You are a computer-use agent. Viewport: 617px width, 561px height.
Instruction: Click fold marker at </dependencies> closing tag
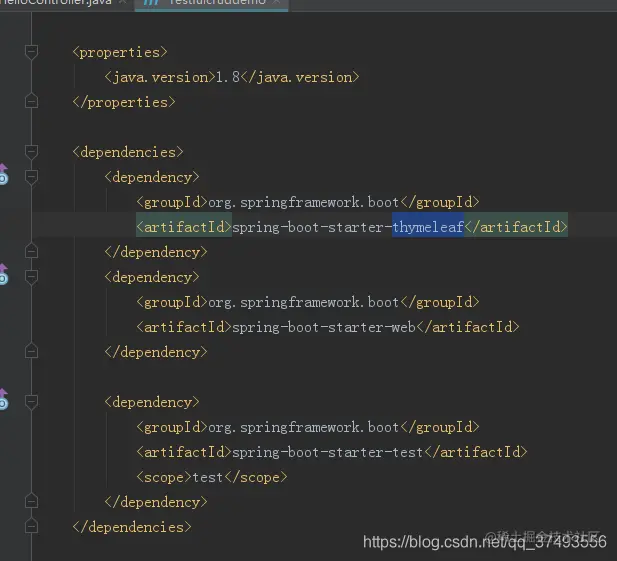(x=31, y=526)
